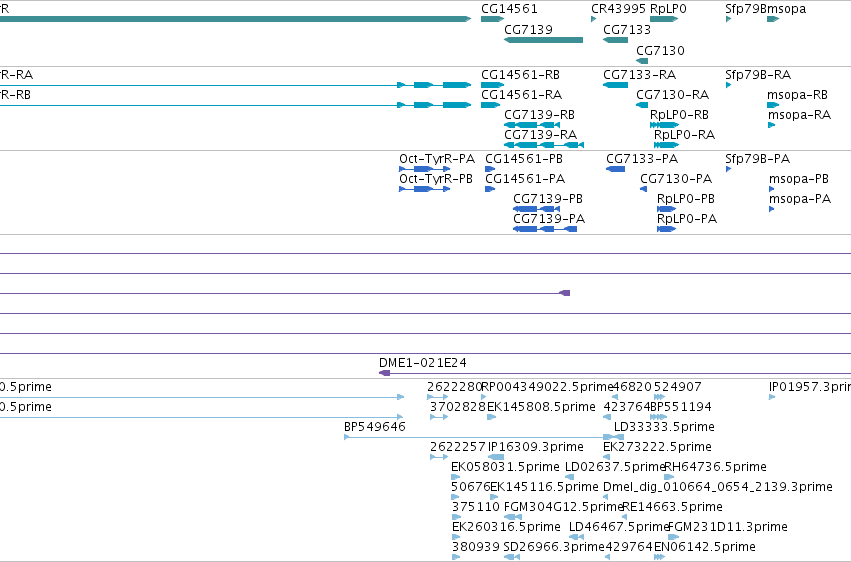Screen dimensions: 851x562
Task: Select the CG7133 gene label
Action: point(627,30)
